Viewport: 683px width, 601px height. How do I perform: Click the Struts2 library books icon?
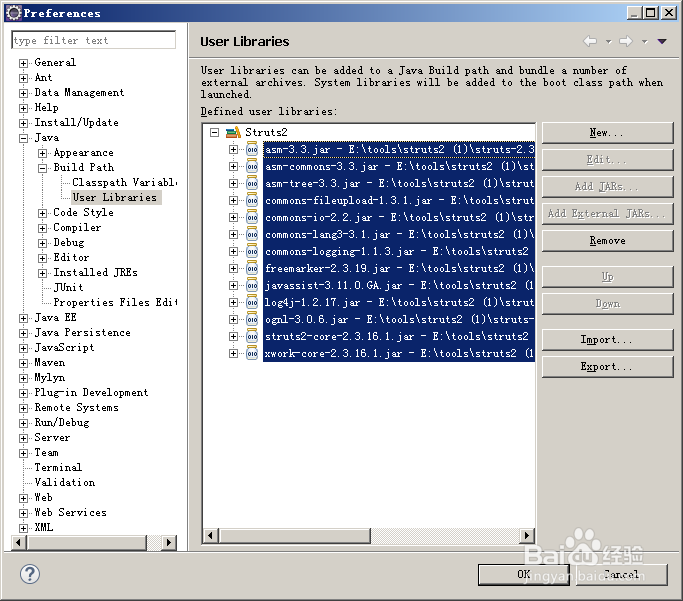(x=233, y=132)
